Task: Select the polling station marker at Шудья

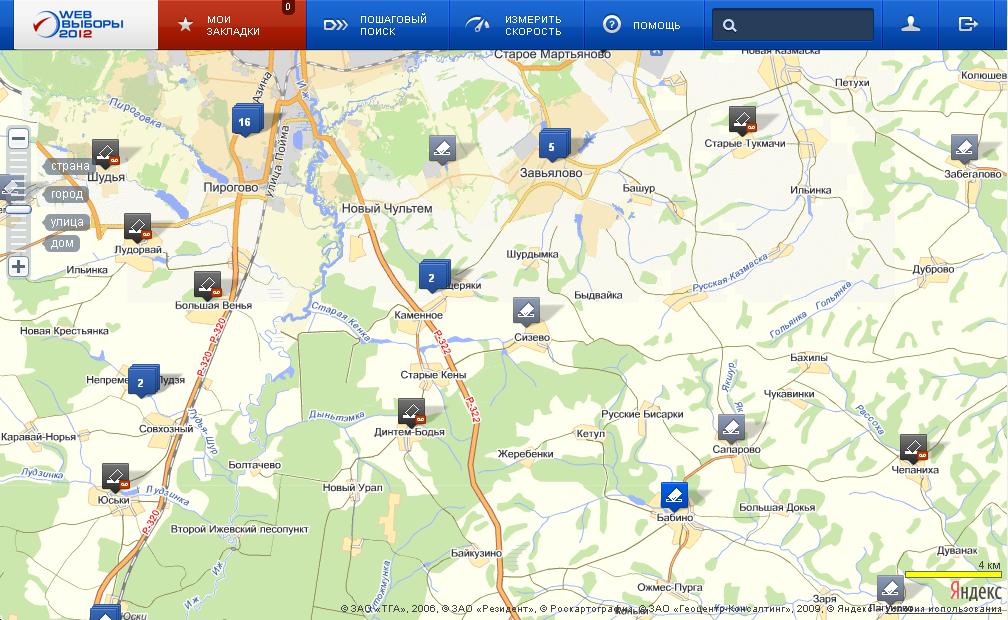Action: [x=105, y=154]
